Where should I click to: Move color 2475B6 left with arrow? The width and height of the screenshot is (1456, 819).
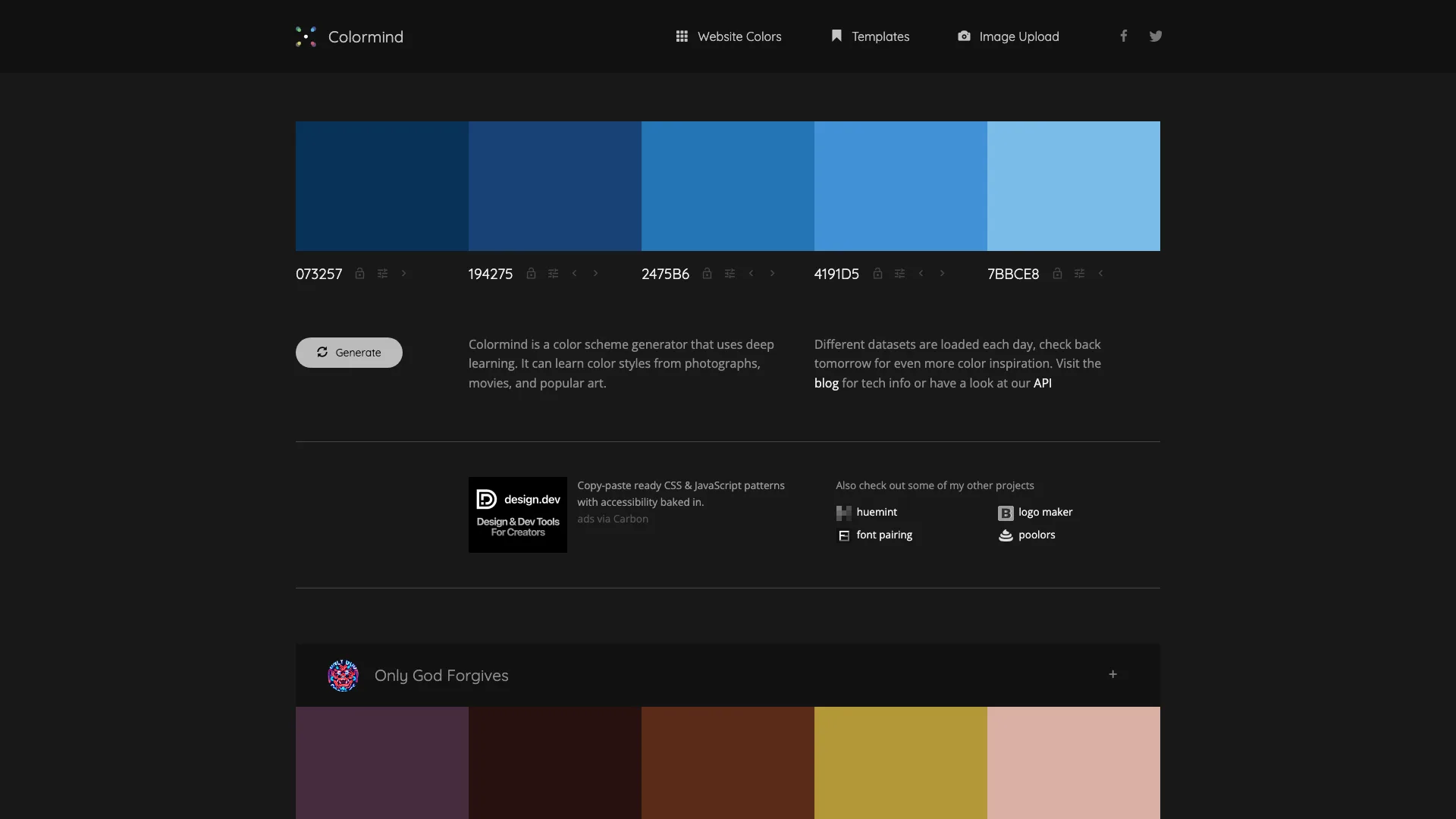[751, 273]
